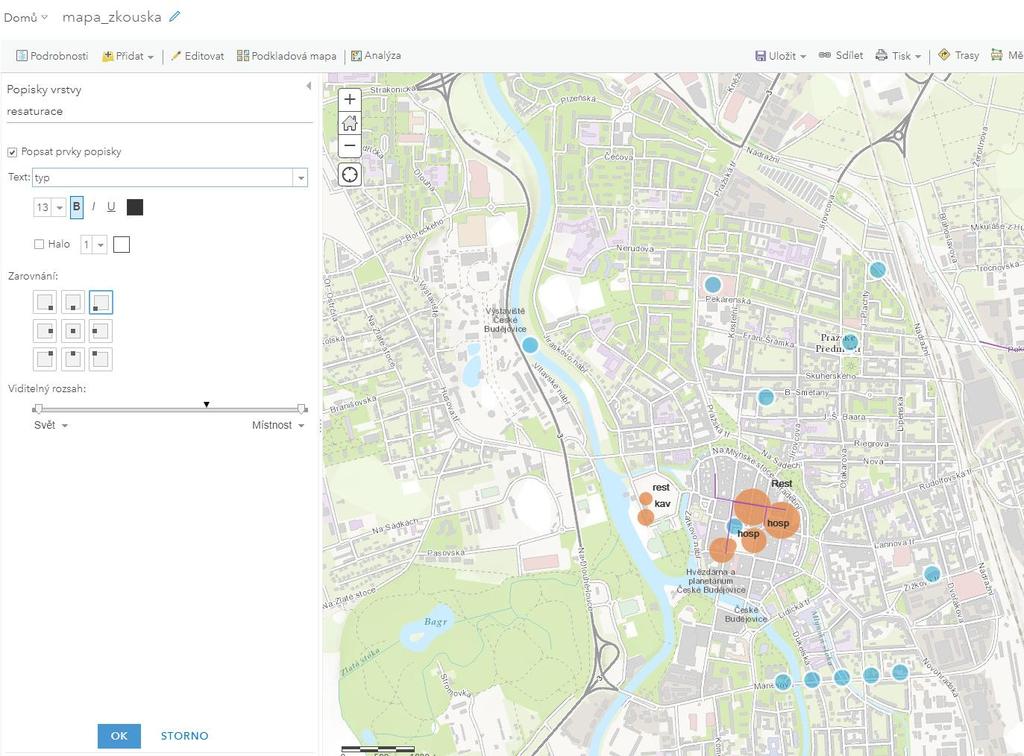Select middle-right label alignment

(x=101, y=331)
